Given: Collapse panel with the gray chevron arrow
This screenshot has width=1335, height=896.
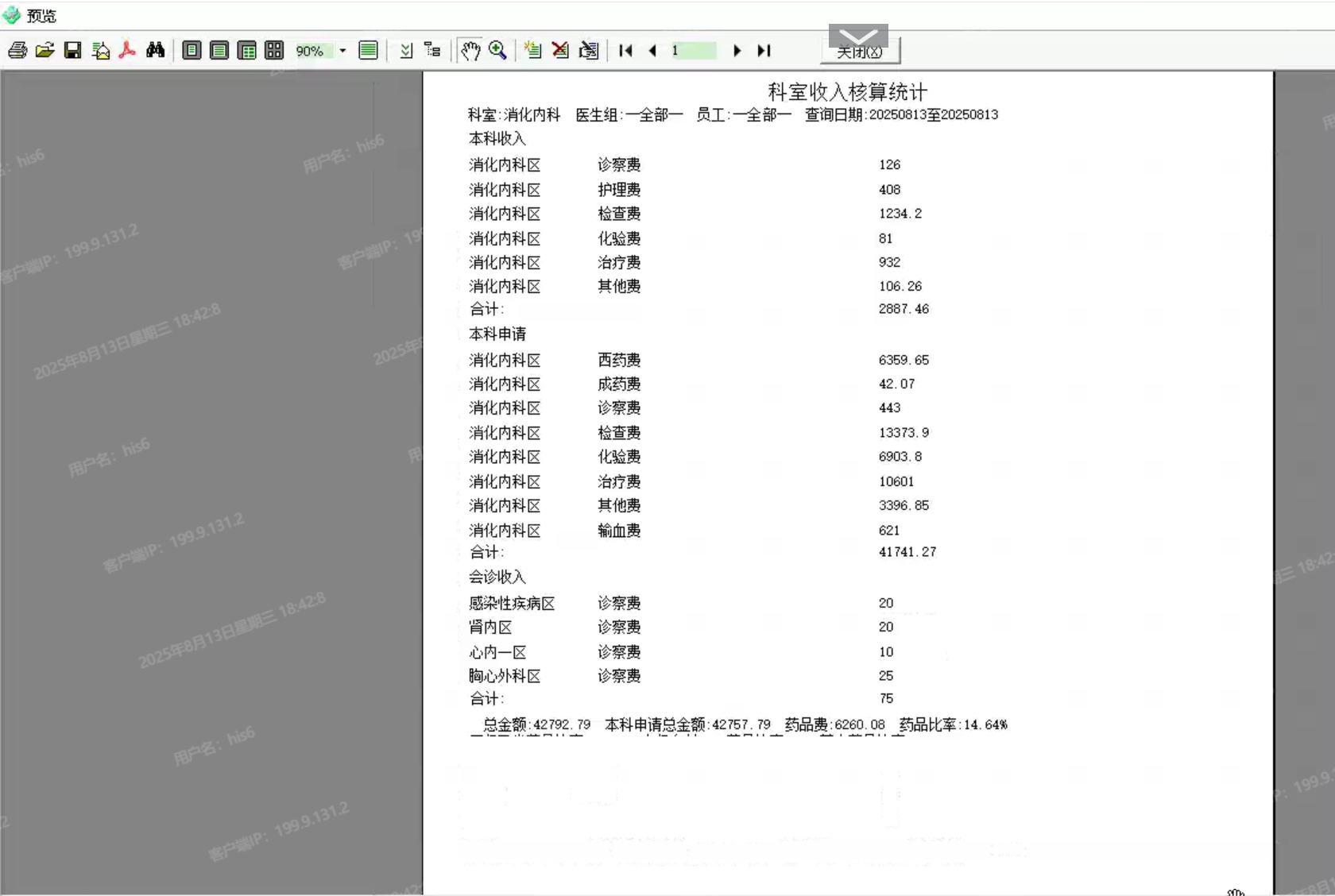Looking at the screenshot, I should [858, 36].
